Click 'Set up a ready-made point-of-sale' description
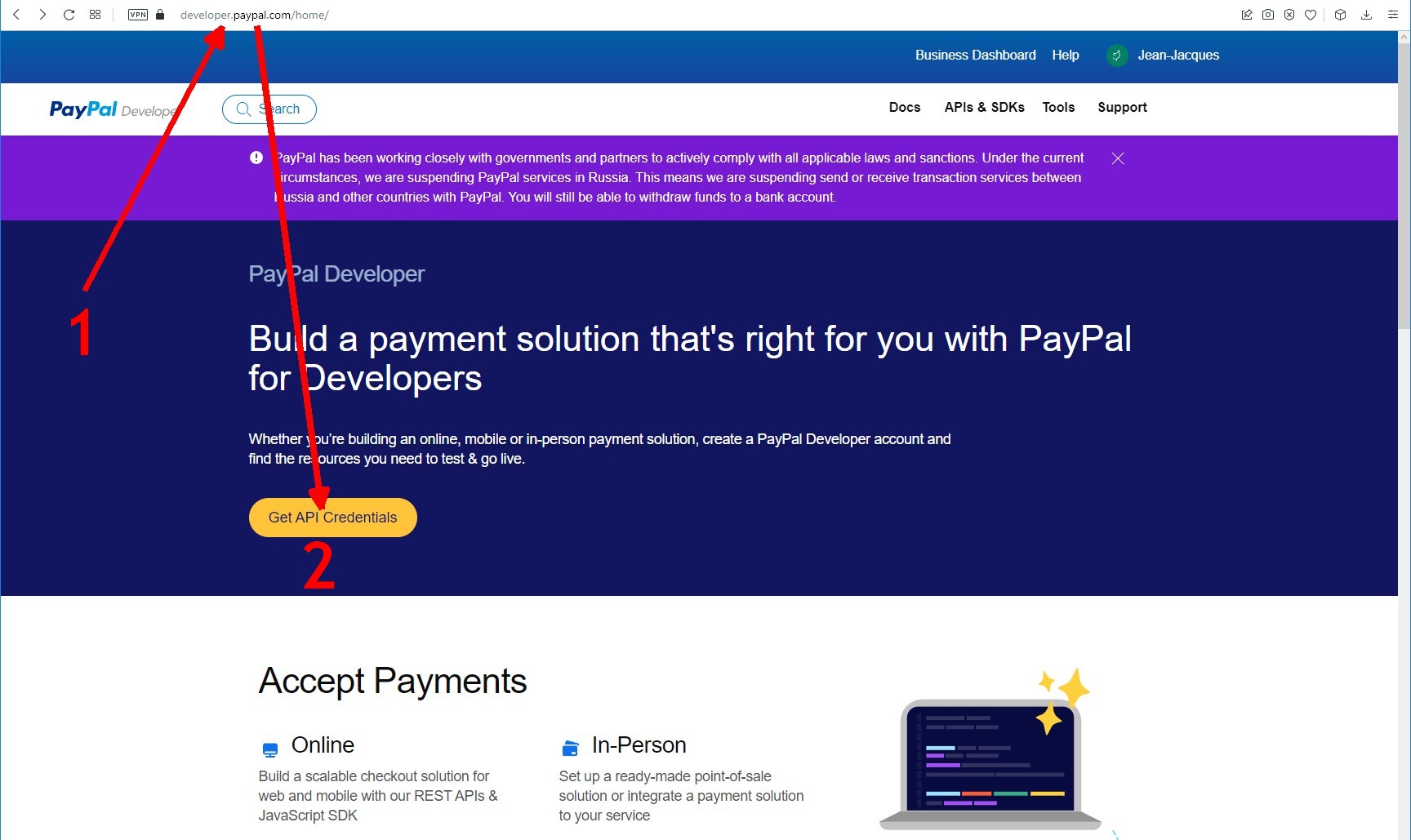This screenshot has width=1411, height=840. pyautogui.click(x=681, y=796)
